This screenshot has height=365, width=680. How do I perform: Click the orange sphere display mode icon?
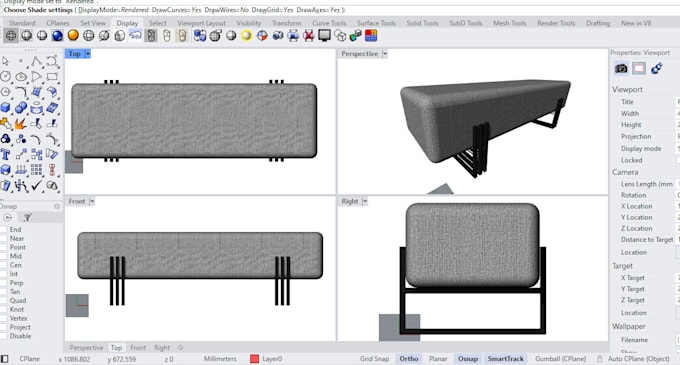click(x=73, y=36)
